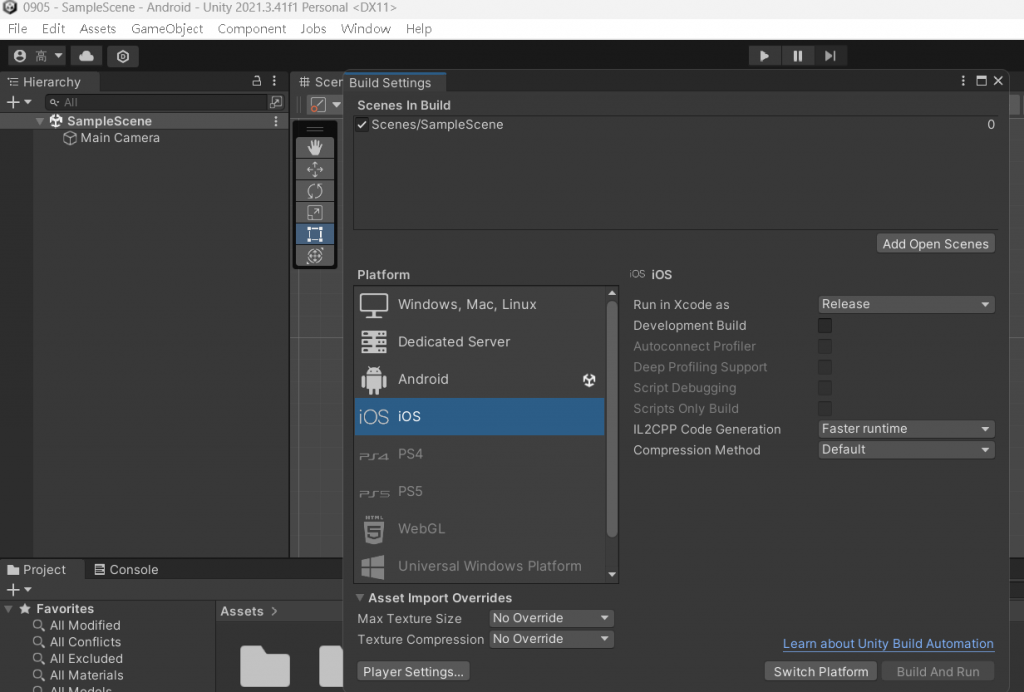Click Add Open Scenes button
1024x692 pixels.
point(935,244)
